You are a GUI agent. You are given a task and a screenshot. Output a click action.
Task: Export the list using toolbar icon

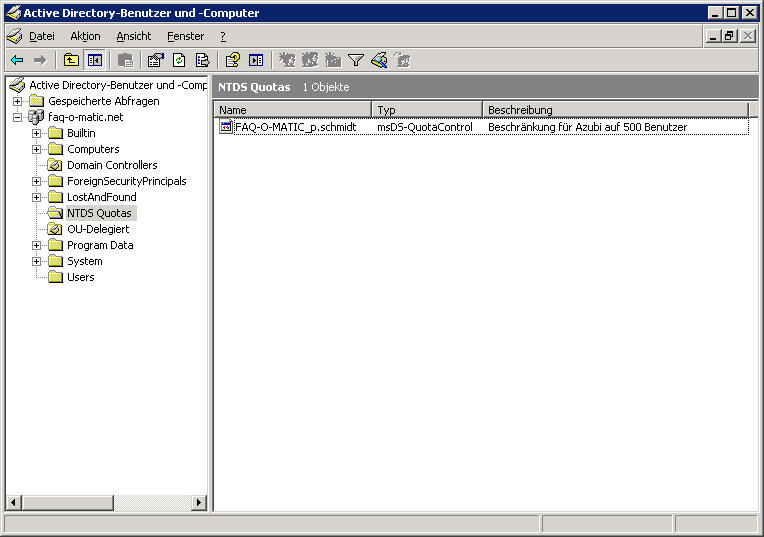202,60
